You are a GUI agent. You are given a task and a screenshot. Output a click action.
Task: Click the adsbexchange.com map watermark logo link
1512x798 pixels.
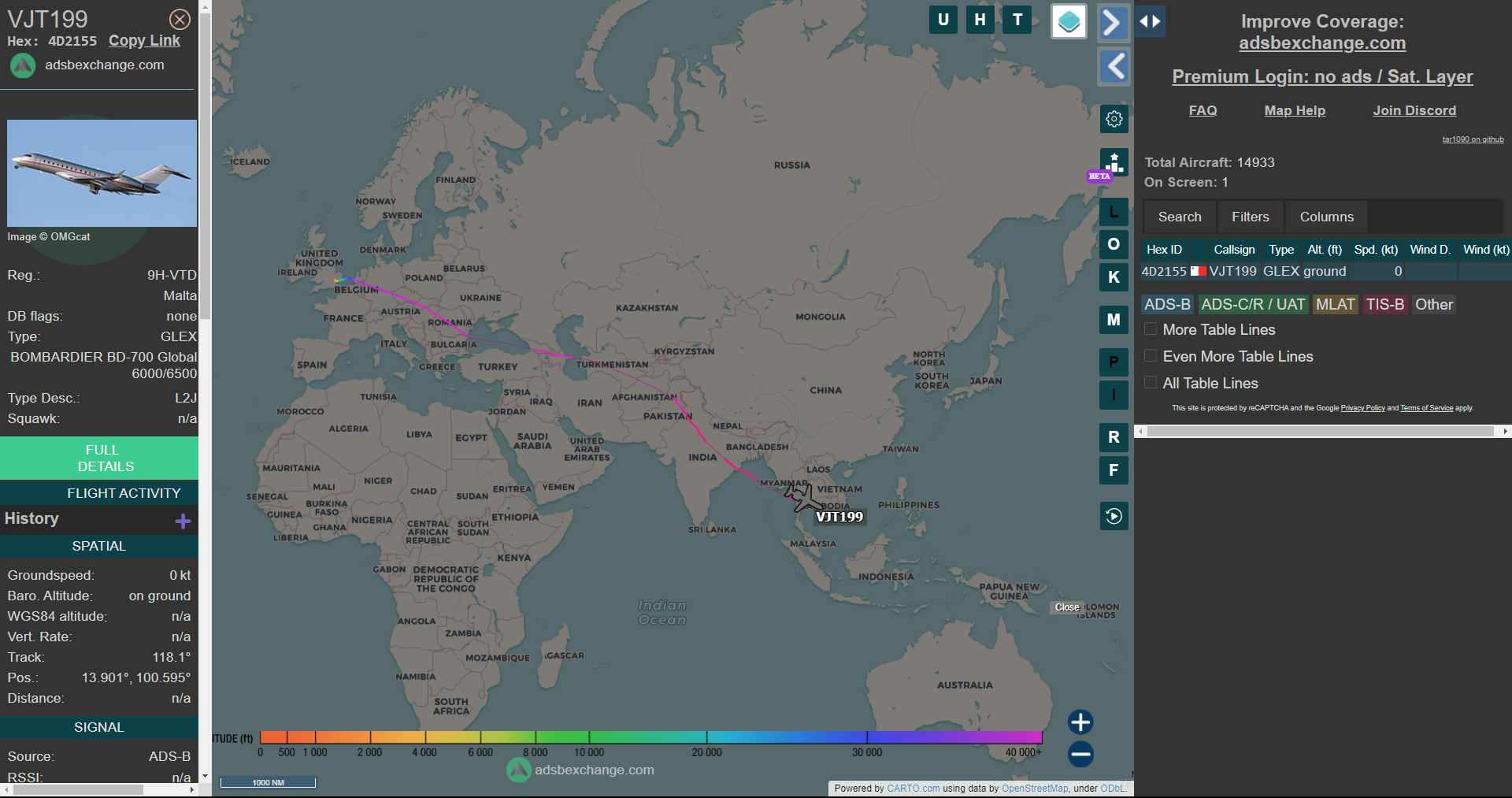[x=580, y=770]
